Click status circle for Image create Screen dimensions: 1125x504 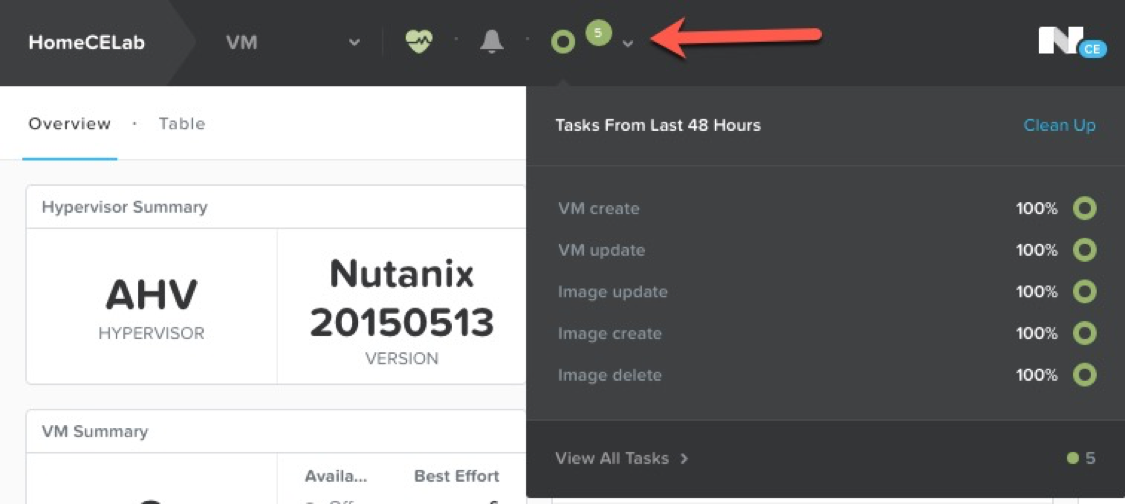coord(1085,334)
